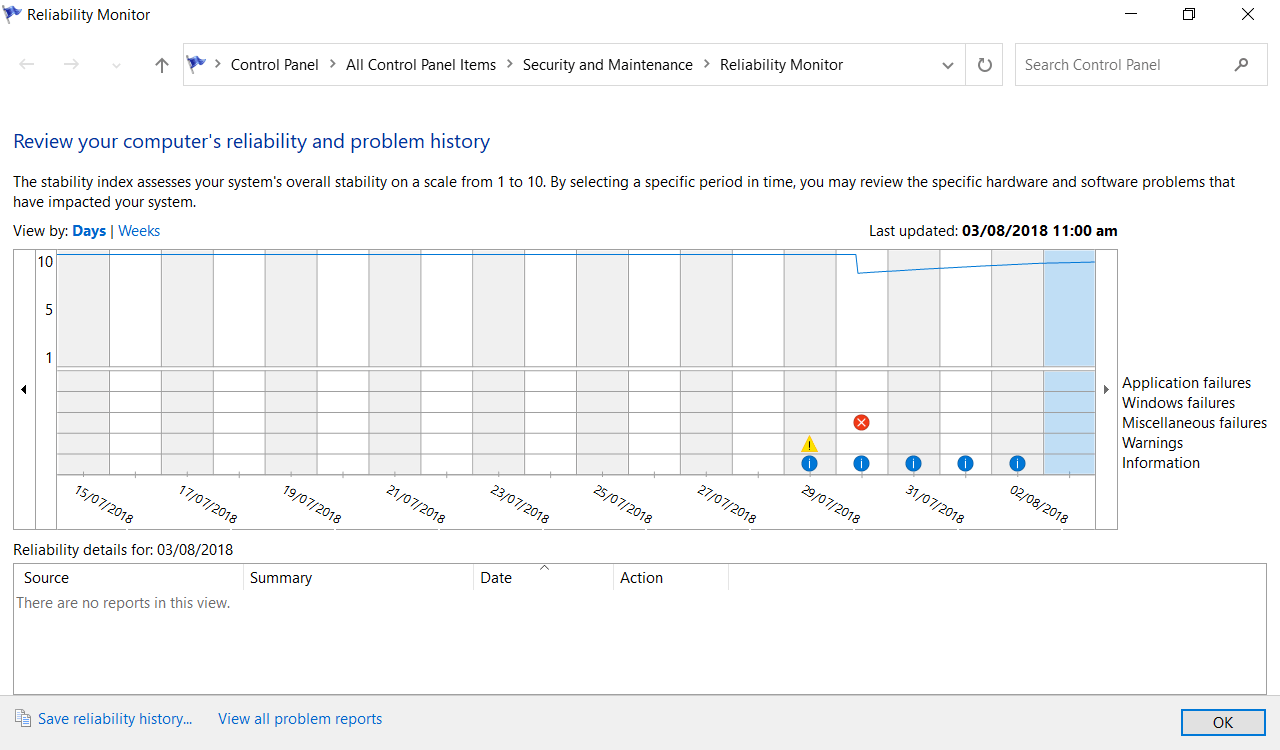Click the information icon for 31/07/2018
Image resolution: width=1280 pixels, height=750 pixels.
coord(913,463)
